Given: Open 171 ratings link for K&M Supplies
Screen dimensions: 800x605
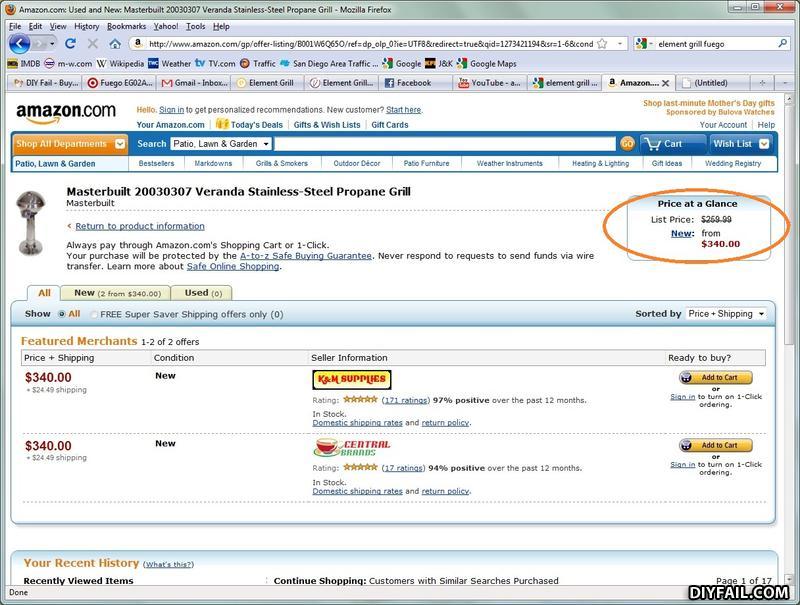Looking at the screenshot, I should point(406,400).
